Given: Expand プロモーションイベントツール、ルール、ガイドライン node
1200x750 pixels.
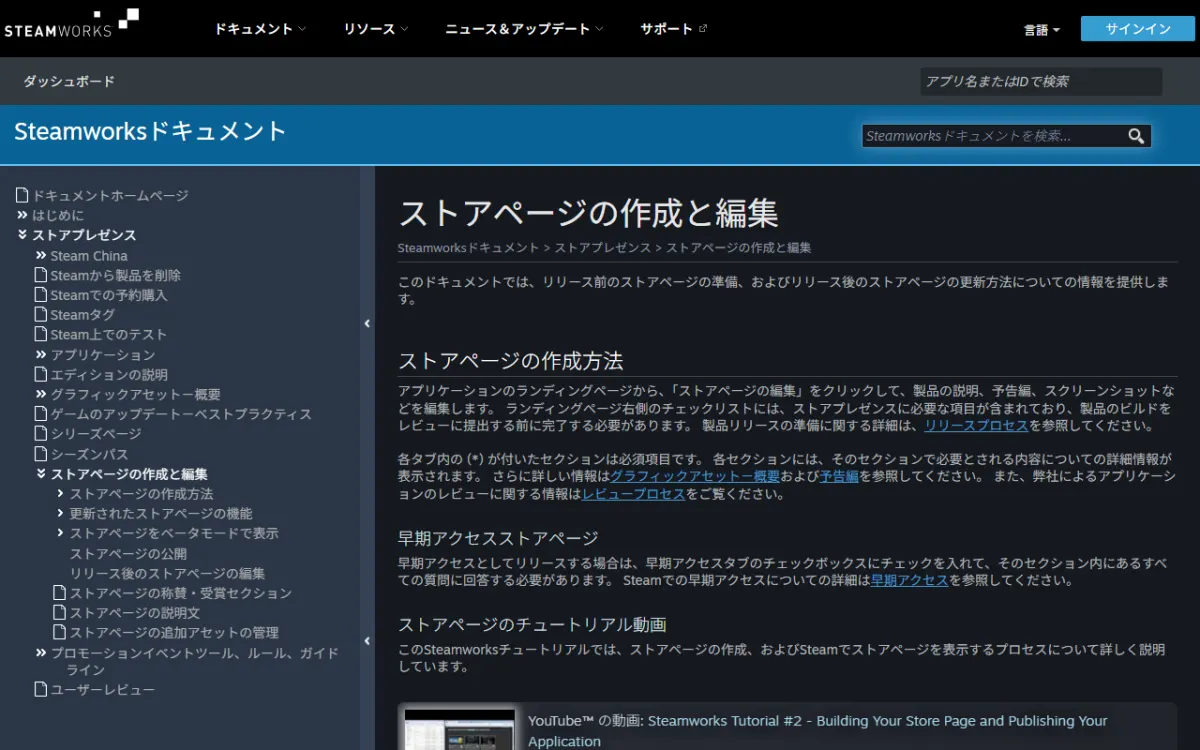Looking at the screenshot, I should 41,653.
